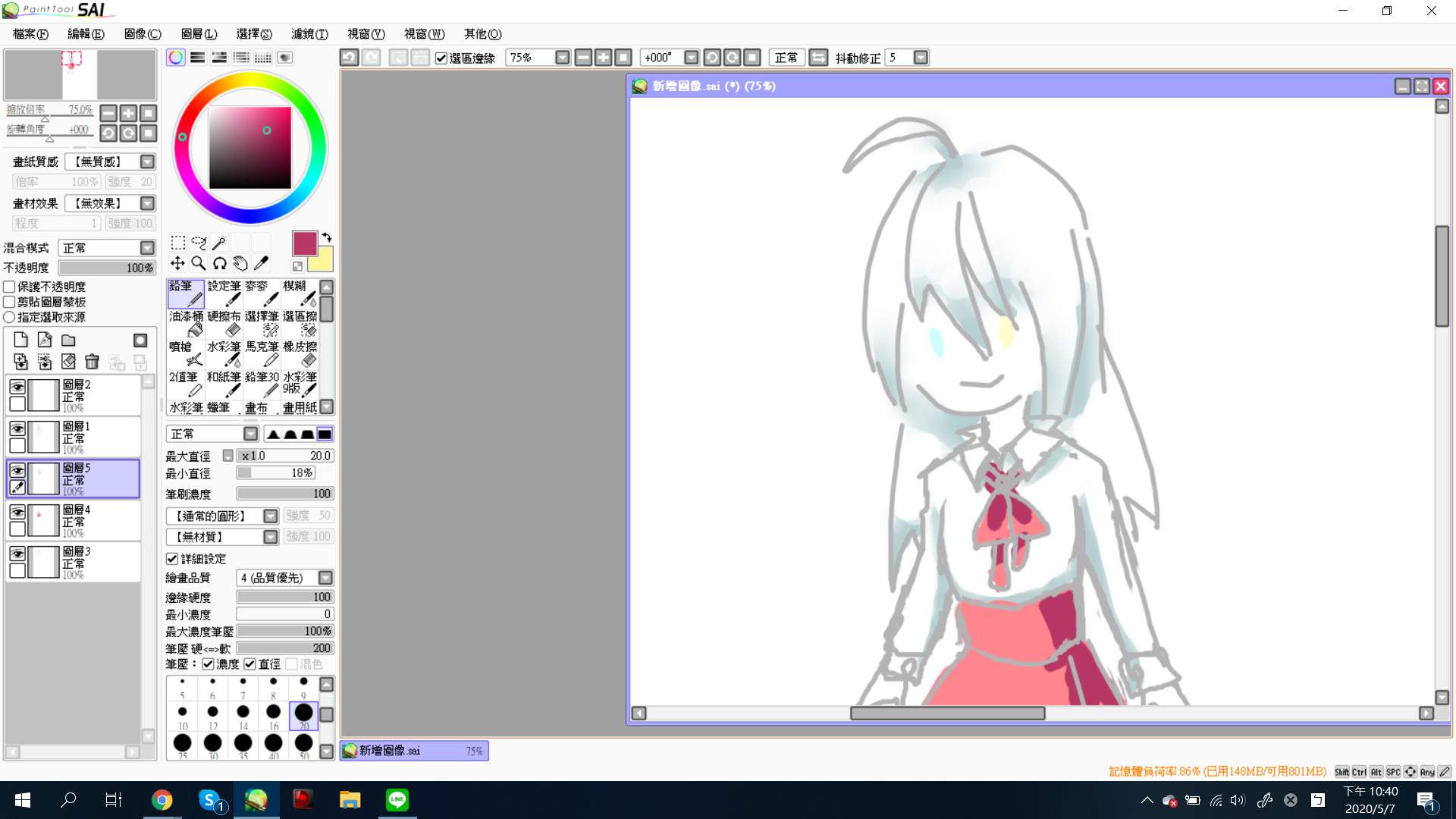
Task: Open the 檔案 menu
Action: click(30, 34)
